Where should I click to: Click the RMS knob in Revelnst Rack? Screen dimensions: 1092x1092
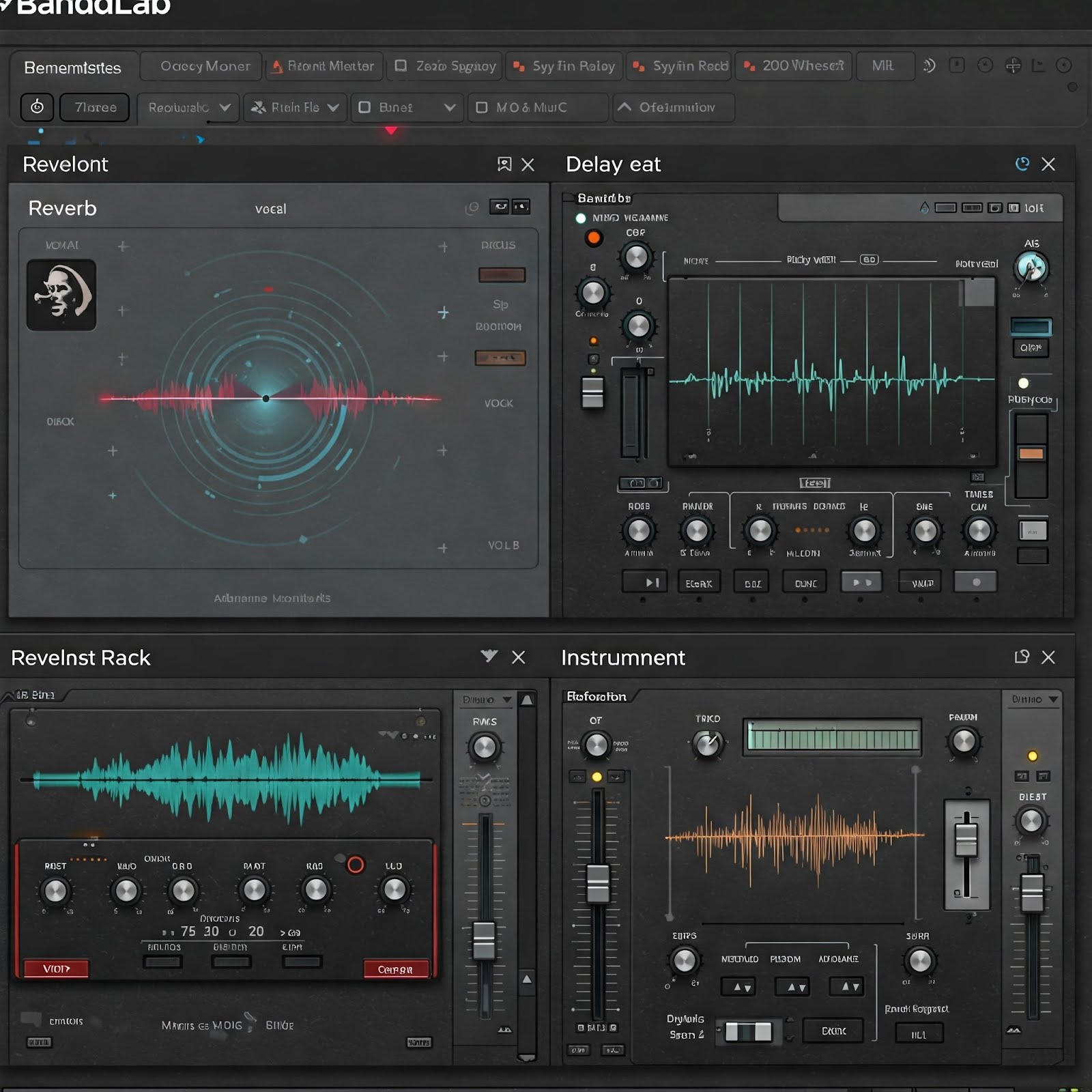(x=484, y=747)
